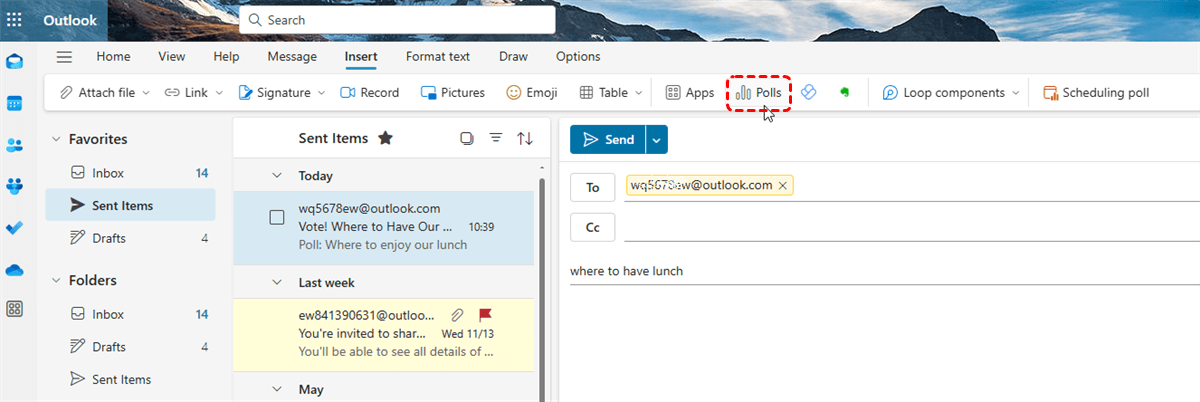Collapse the Last week group
This screenshot has height=402, width=1200.
tap(277, 283)
